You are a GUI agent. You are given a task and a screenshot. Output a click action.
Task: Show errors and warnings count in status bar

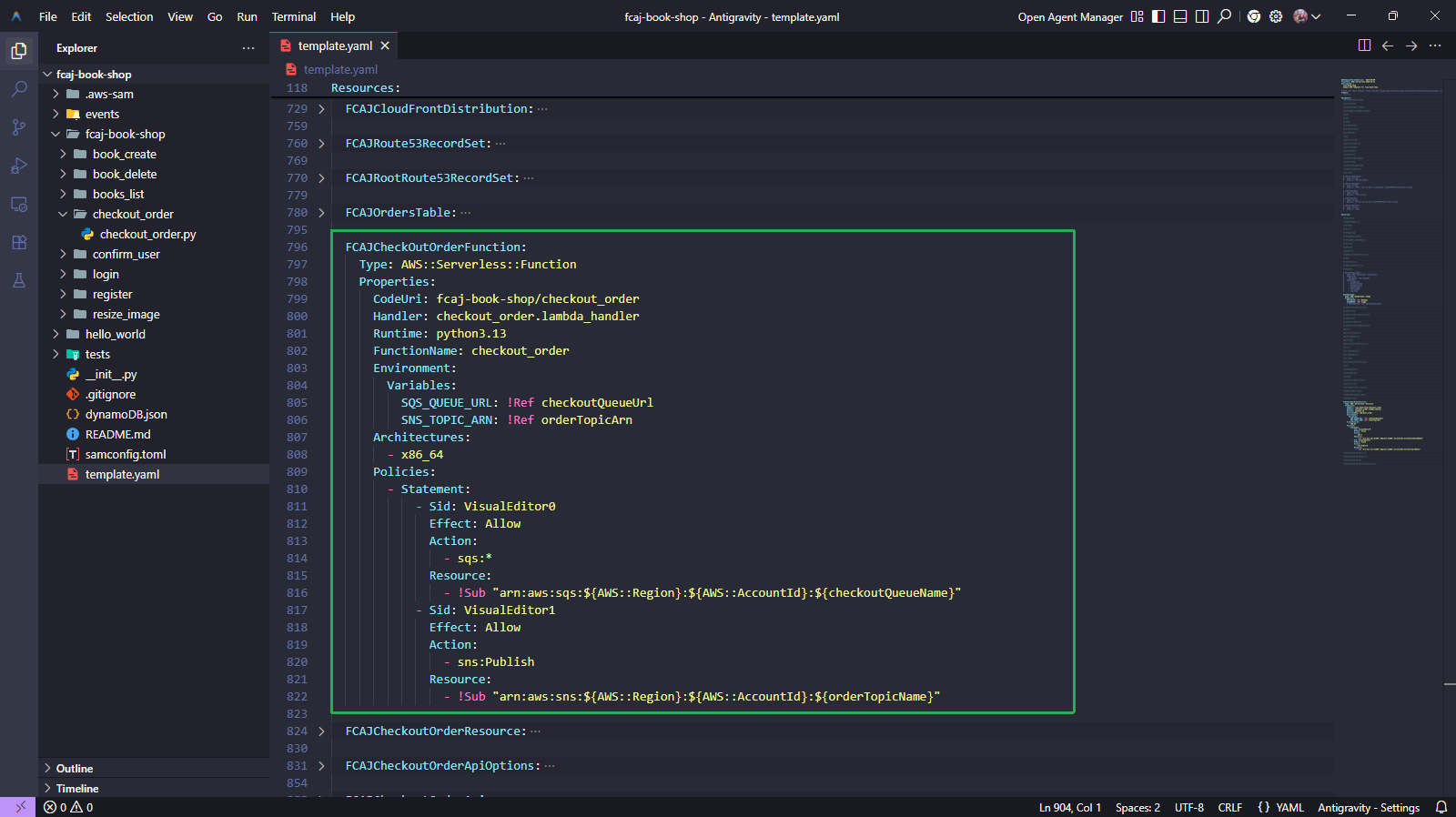tap(68, 807)
